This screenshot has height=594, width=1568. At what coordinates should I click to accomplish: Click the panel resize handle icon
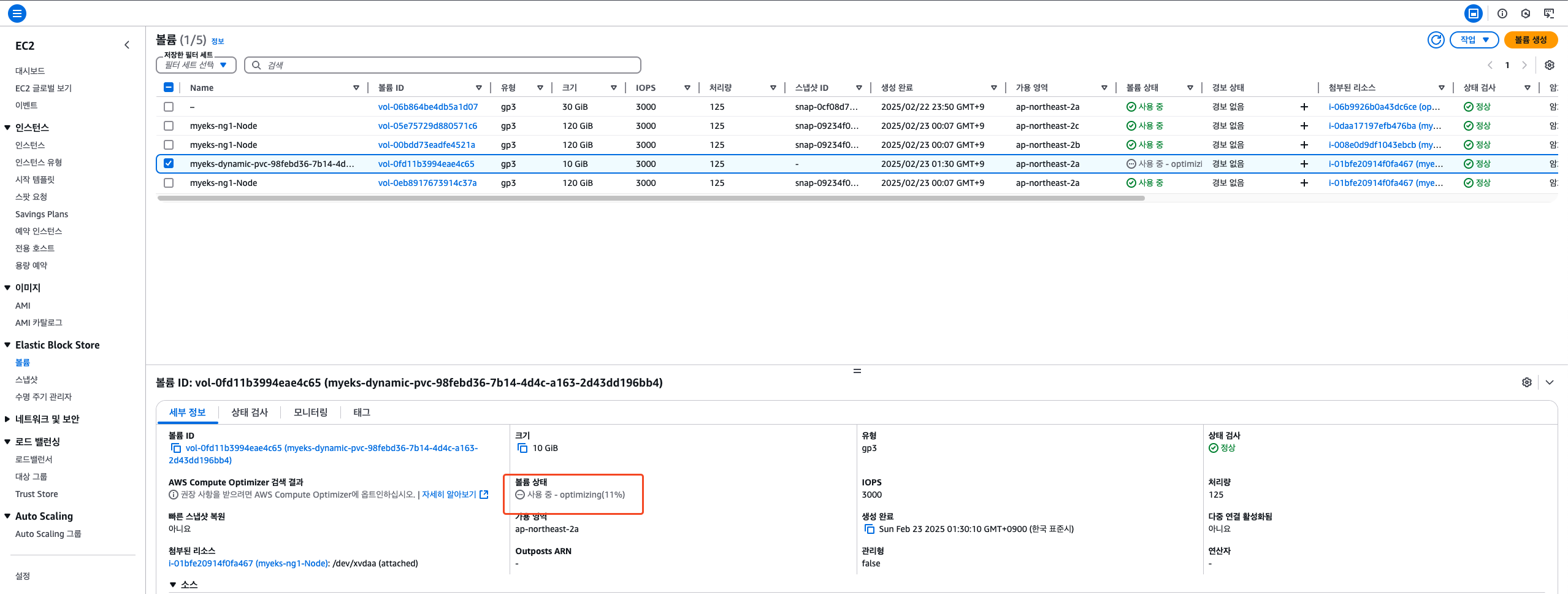[x=857, y=371]
